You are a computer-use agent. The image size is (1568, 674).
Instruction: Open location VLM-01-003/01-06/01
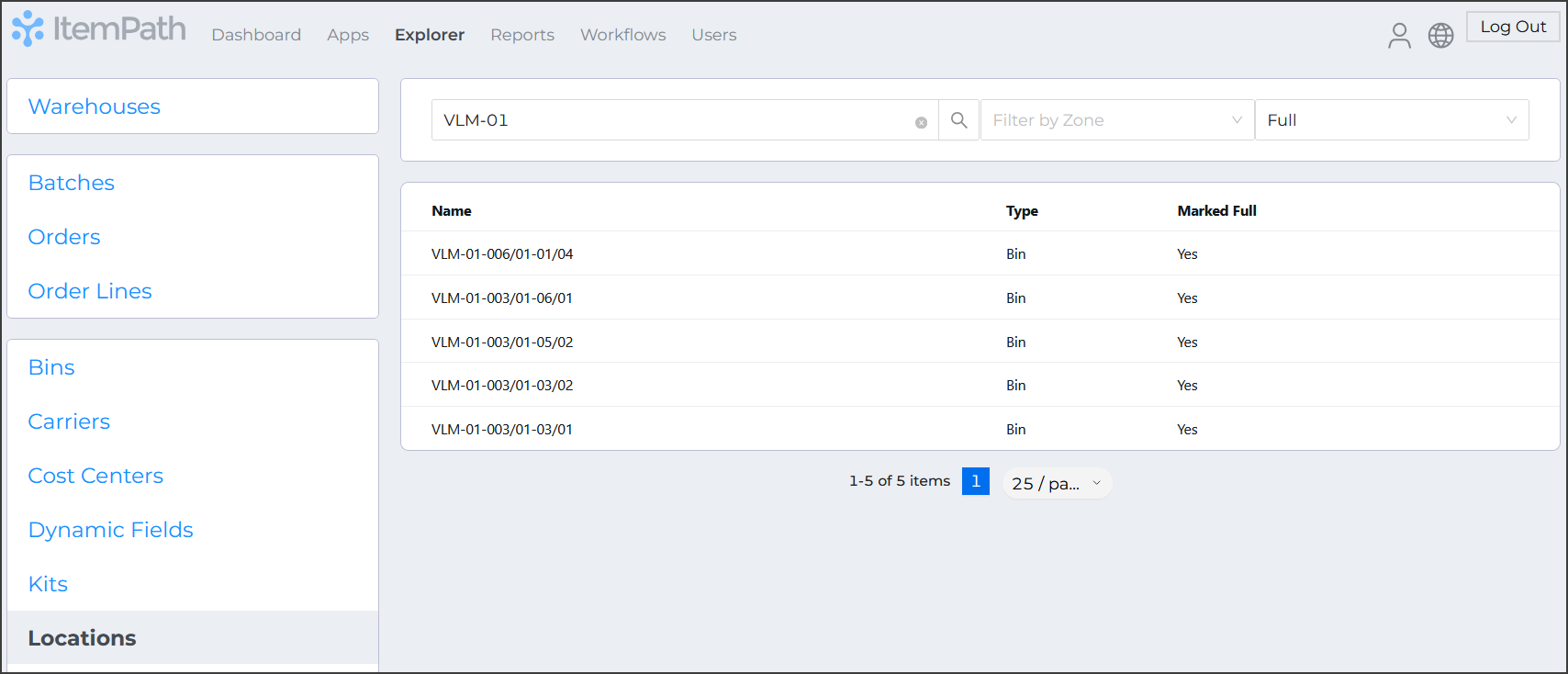tap(502, 298)
